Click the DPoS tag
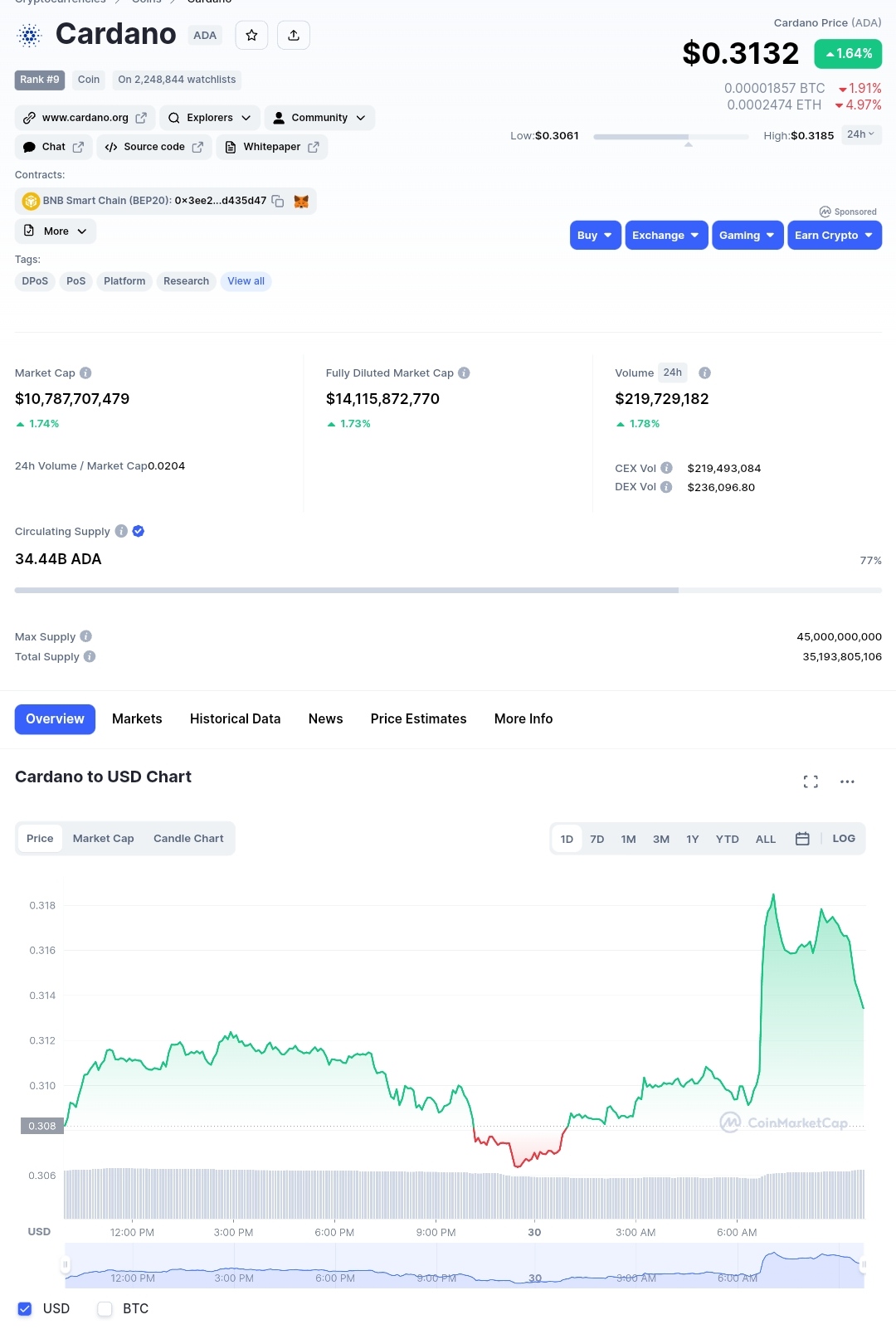 click(x=35, y=281)
